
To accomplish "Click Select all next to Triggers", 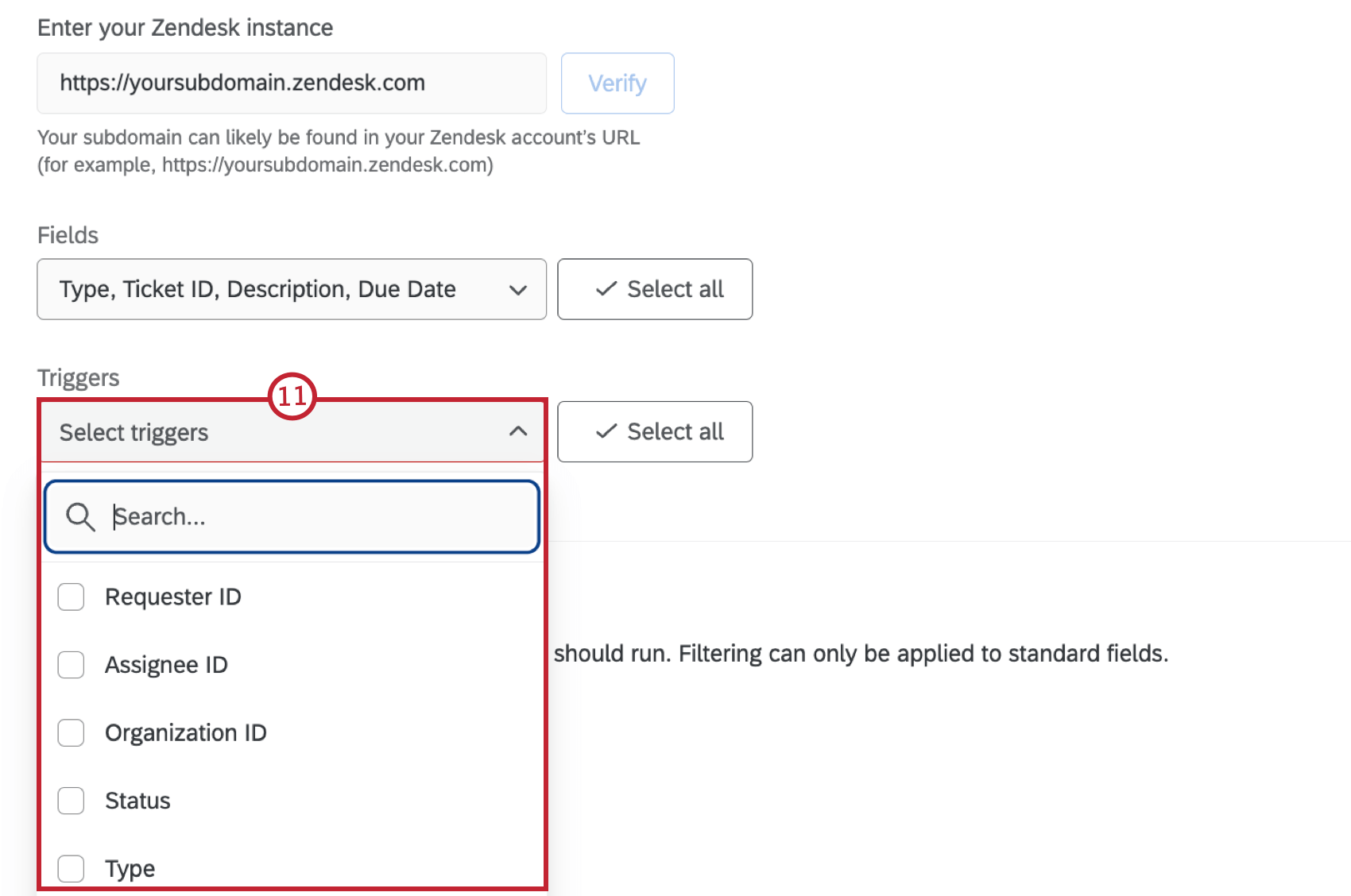I will click(x=655, y=431).
